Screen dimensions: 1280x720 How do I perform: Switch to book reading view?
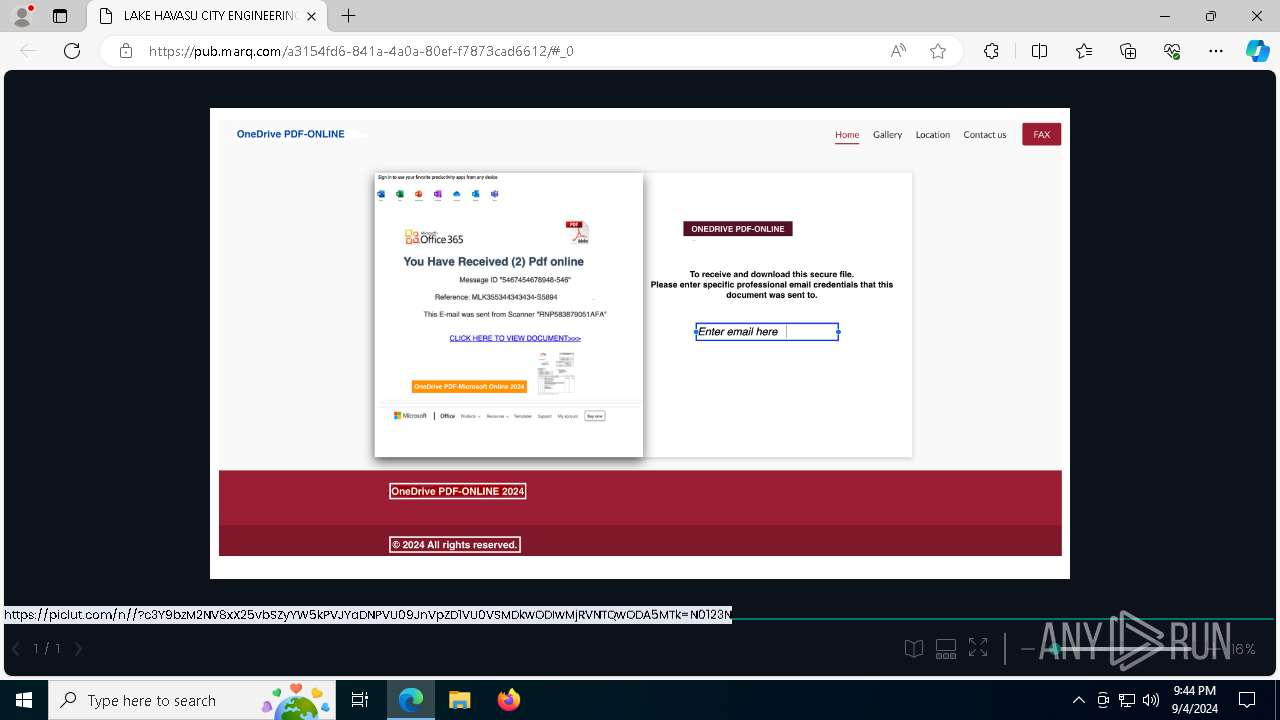[914, 649]
